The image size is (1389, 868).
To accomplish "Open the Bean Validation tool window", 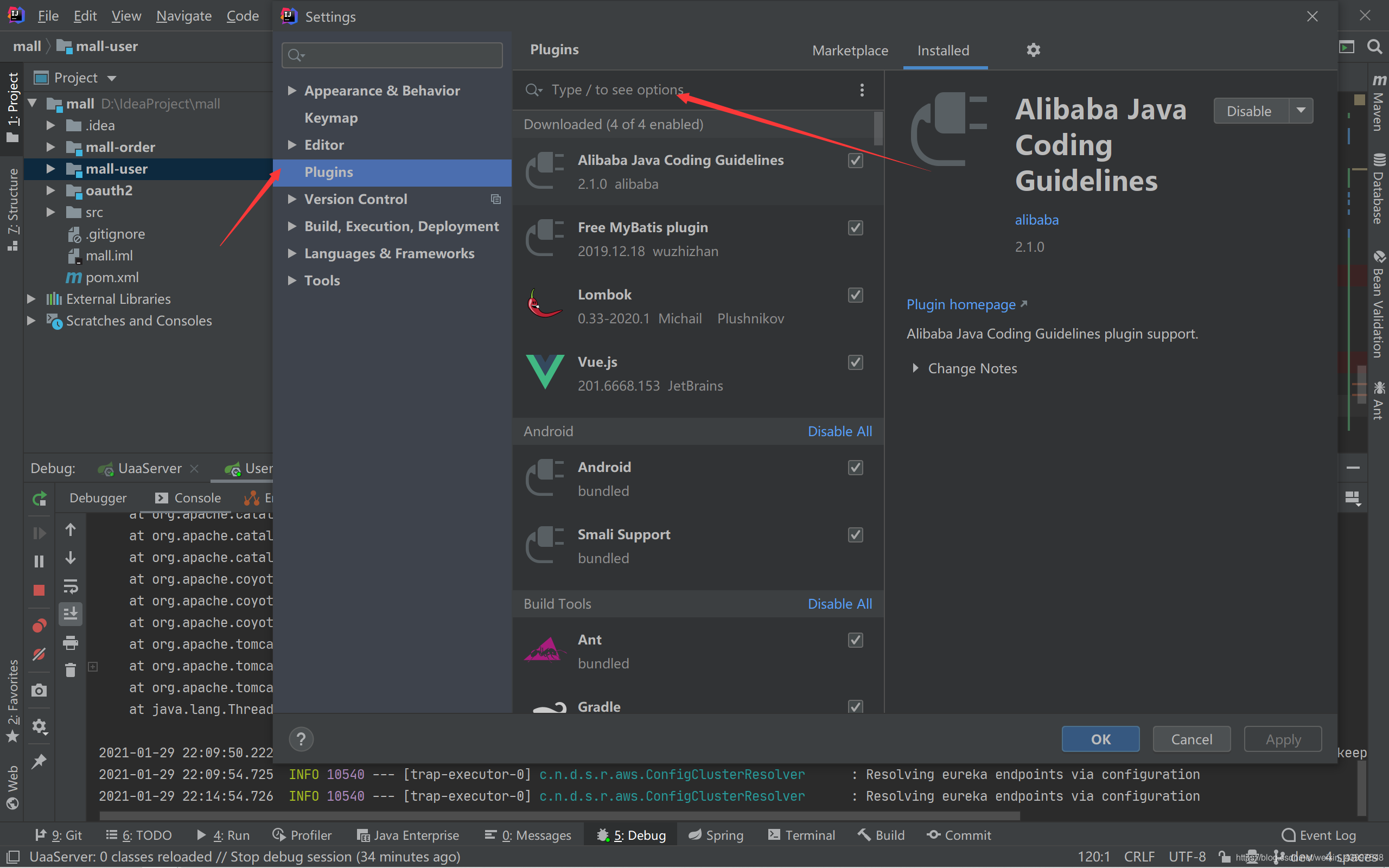I will [1378, 304].
